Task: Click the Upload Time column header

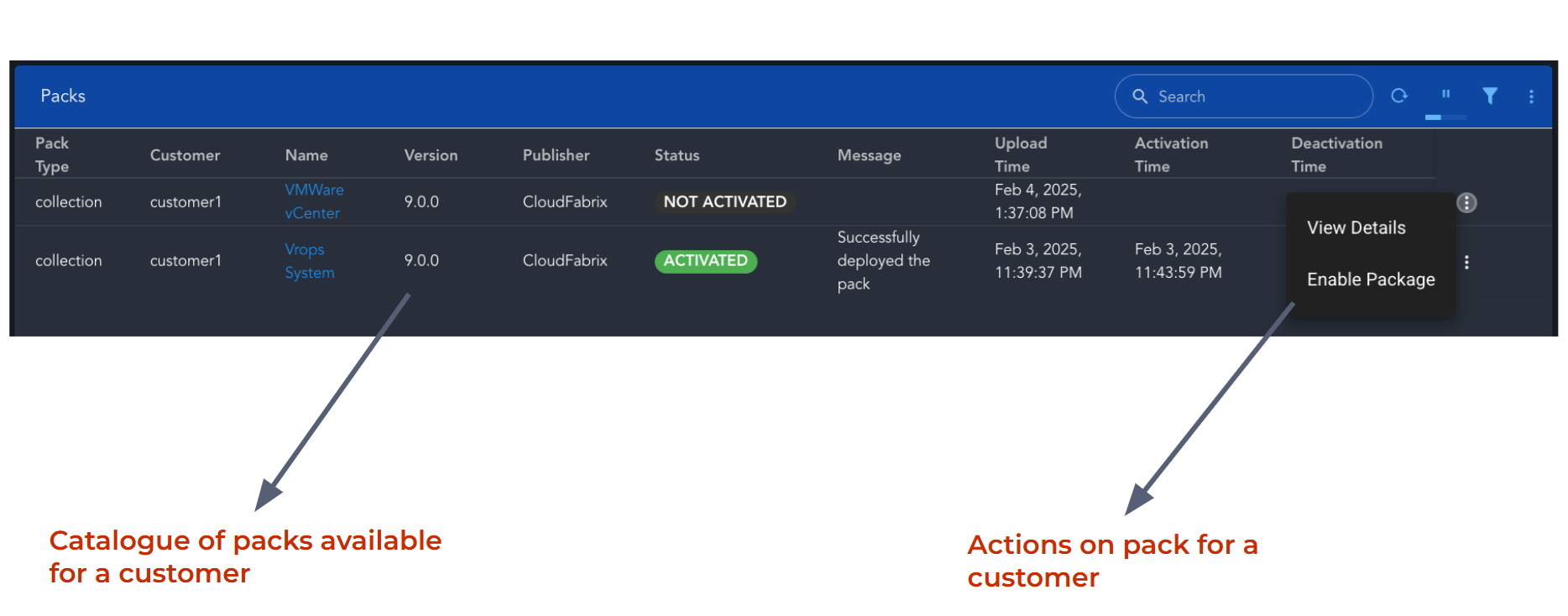Action: pyautogui.click(x=1020, y=154)
